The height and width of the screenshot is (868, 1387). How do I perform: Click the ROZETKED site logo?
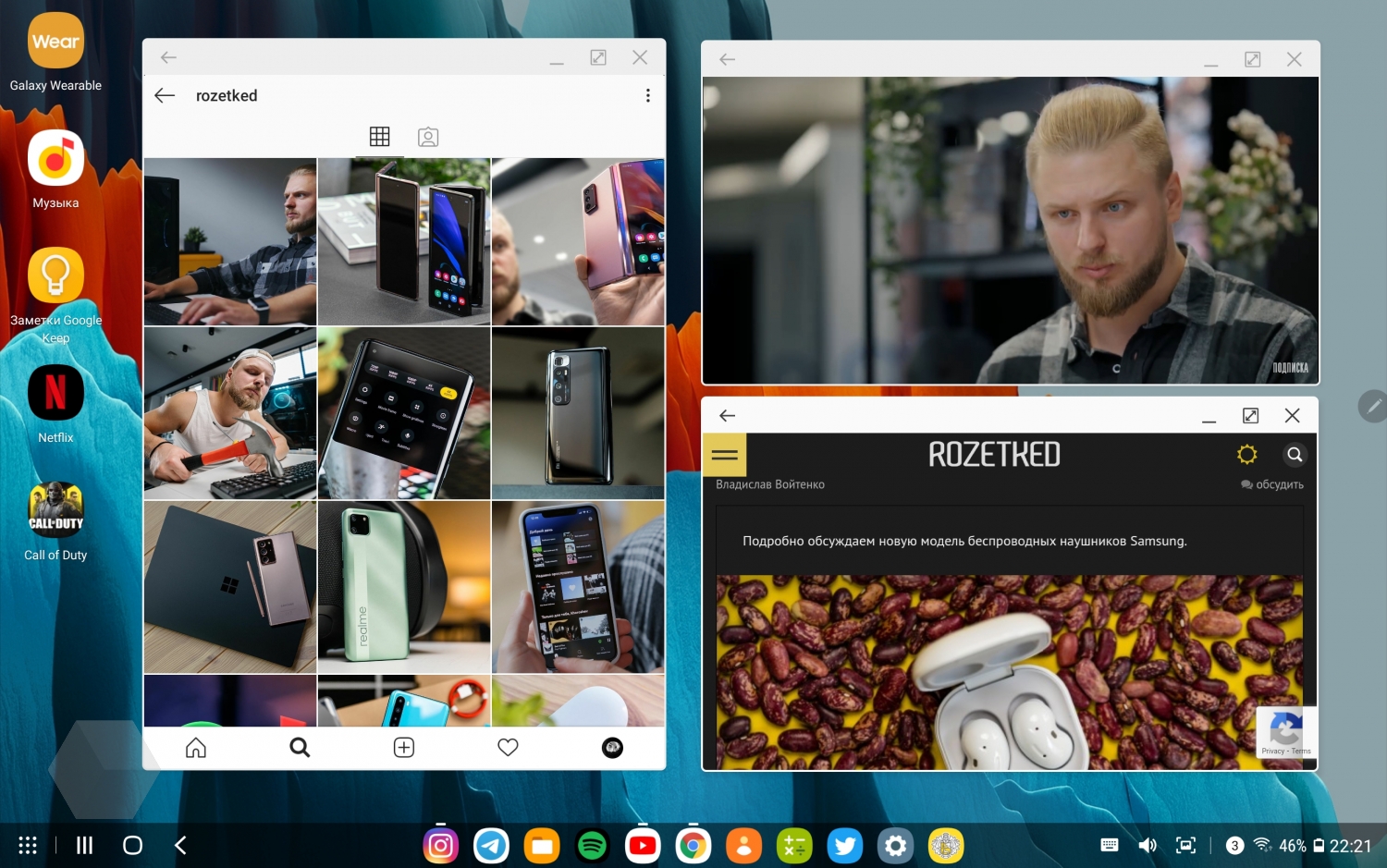point(994,454)
